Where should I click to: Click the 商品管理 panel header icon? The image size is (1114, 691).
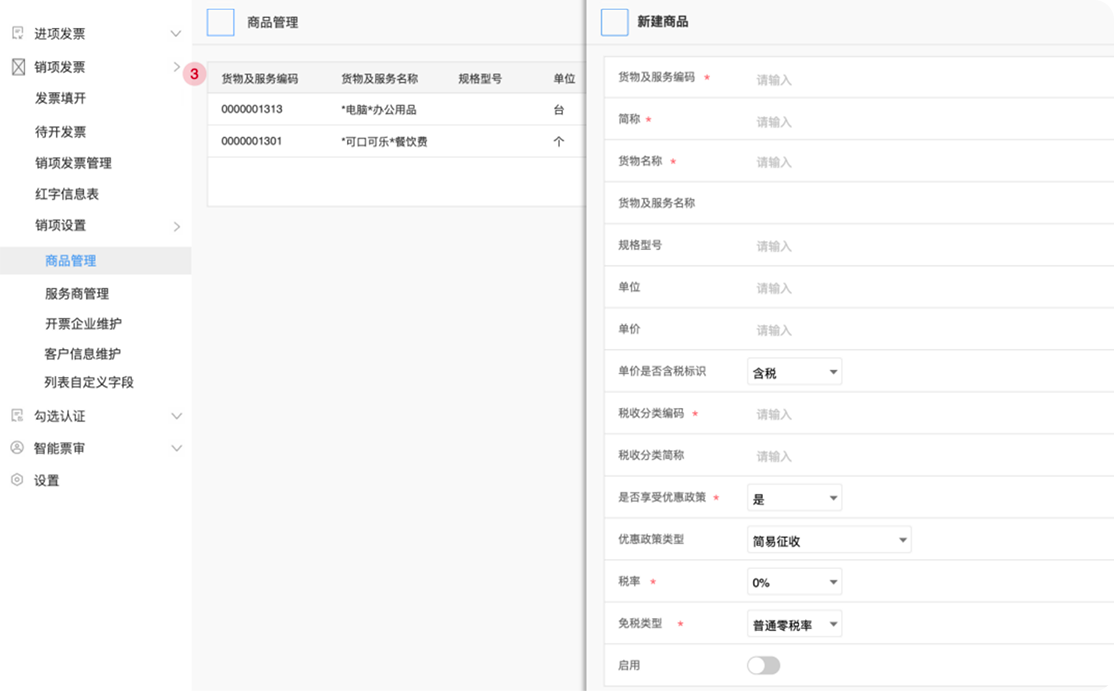coord(220,23)
